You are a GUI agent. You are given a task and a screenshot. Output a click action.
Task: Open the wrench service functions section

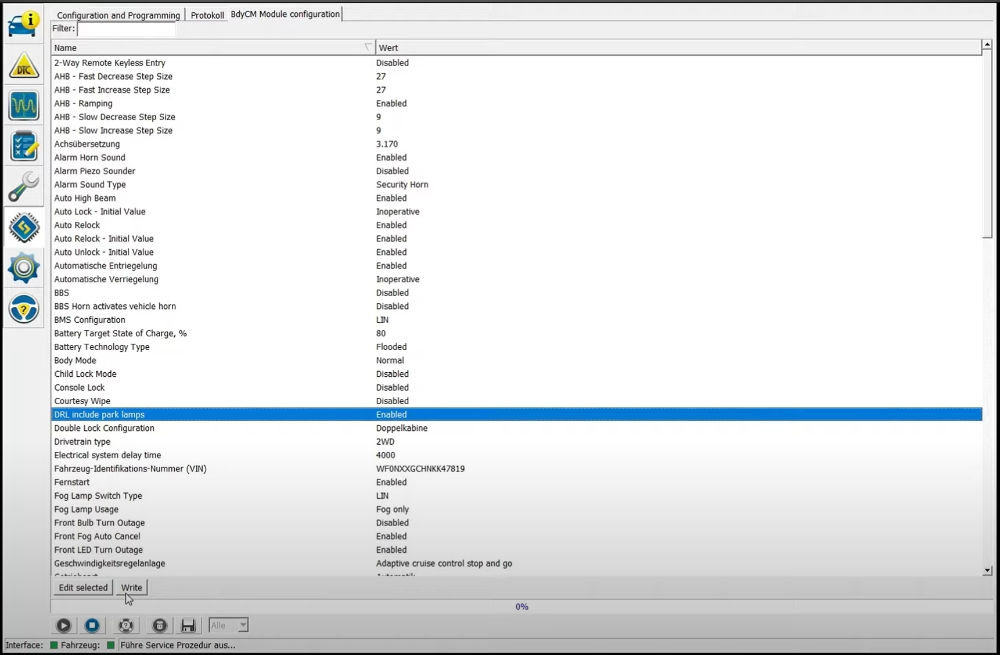[23, 187]
